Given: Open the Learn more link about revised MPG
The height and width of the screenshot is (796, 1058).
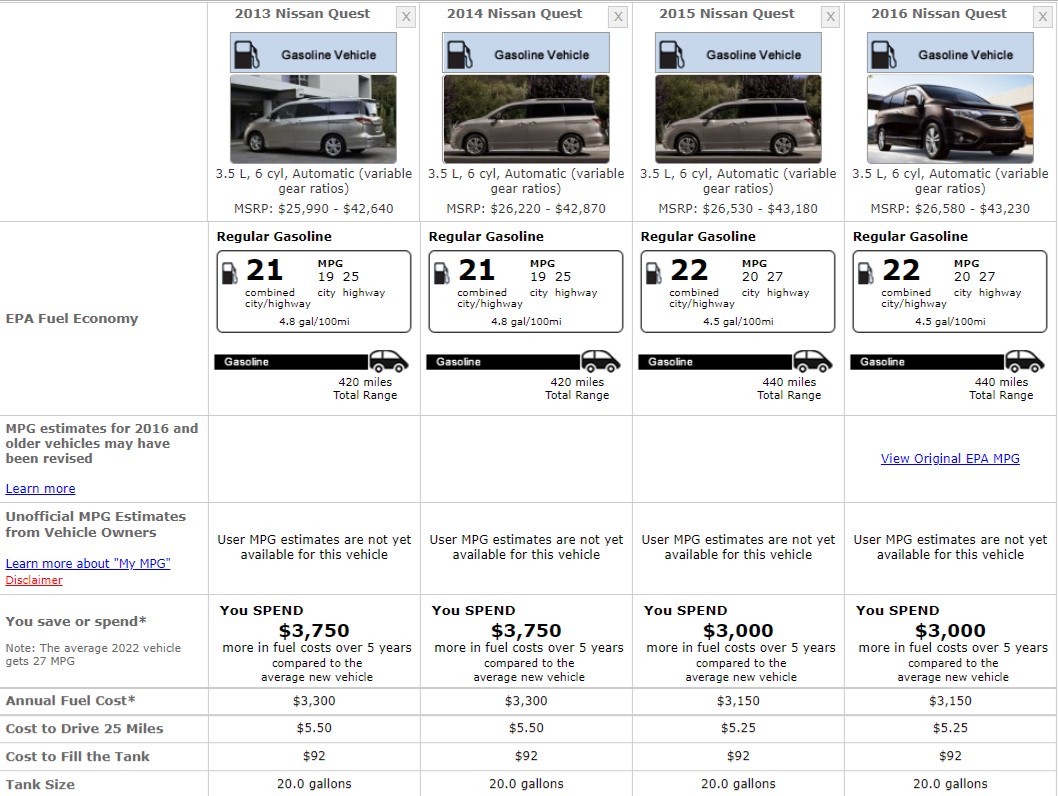Looking at the screenshot, I should point(40,488).
